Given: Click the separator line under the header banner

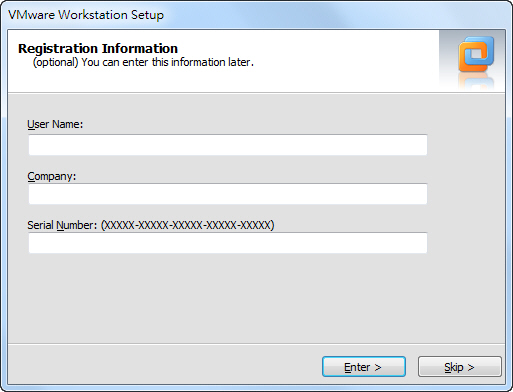Looking at the screenshot, I should 256,93.
